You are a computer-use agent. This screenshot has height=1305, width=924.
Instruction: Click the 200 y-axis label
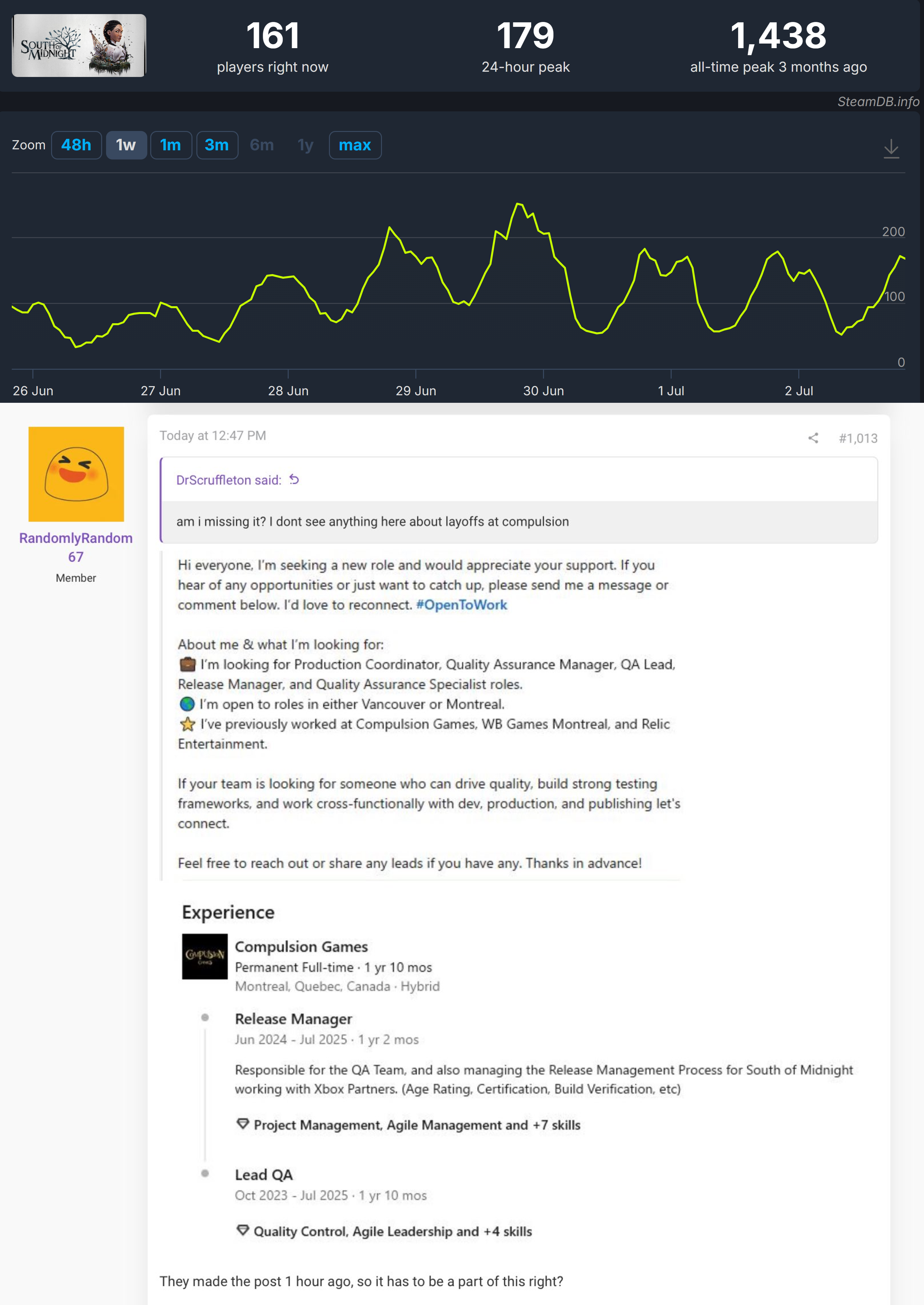(x=893, y=232)
